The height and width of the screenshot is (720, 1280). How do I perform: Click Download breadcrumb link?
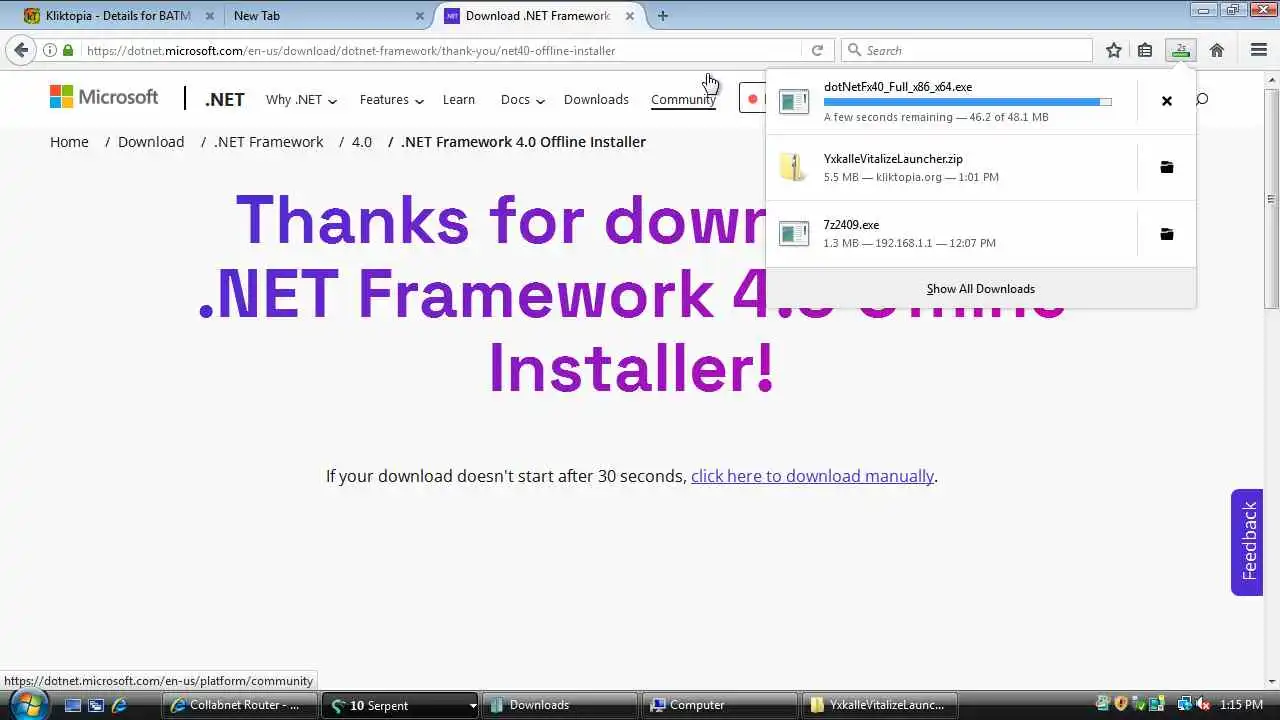click(151, 142)
